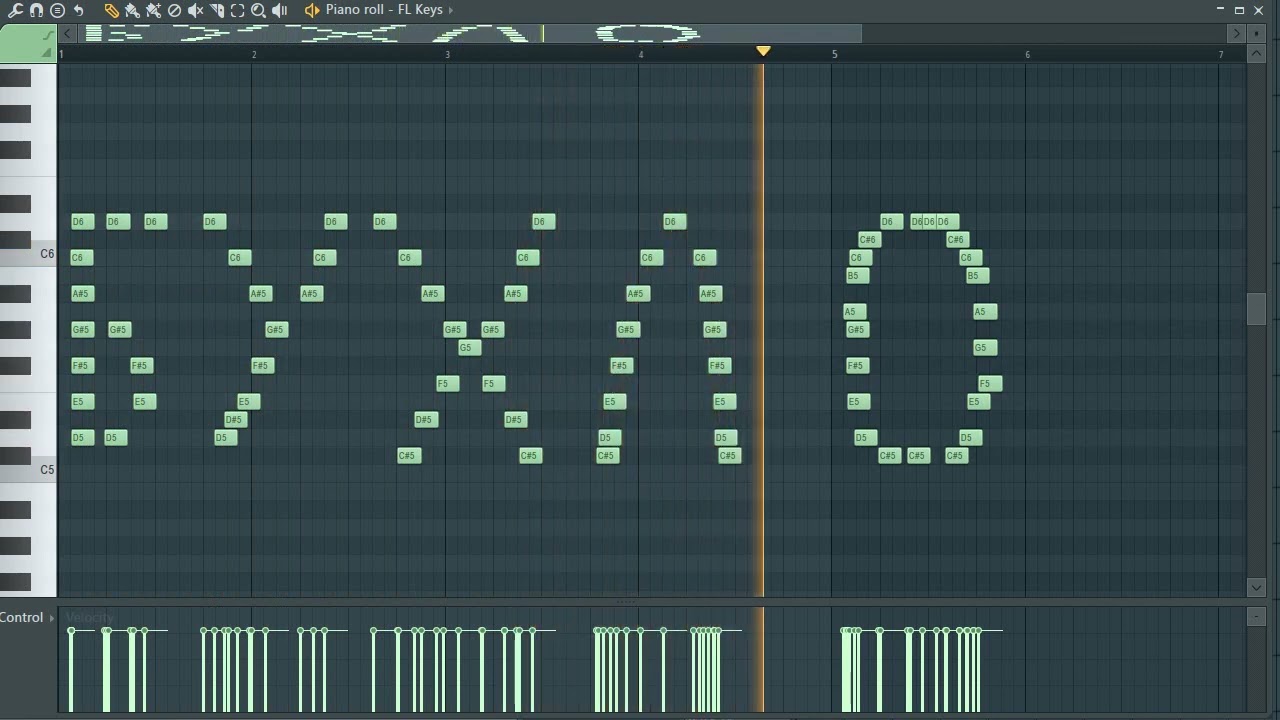The image size is (1280, 720).
Task: Select the first A#5 note in bar 1
Action: pos(83,293)
